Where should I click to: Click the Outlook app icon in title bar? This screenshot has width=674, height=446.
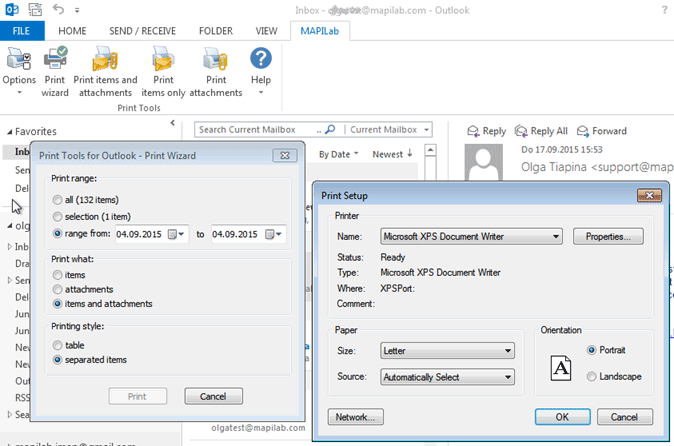click(12, 9)
